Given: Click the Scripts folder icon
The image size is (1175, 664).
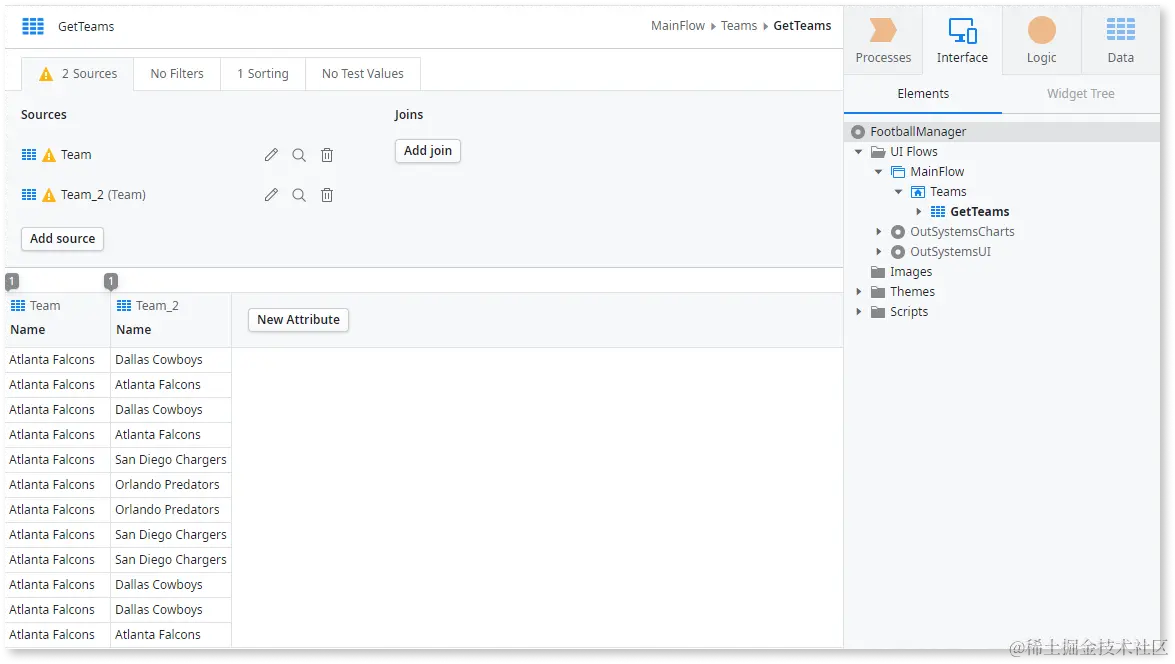Looking at the screenshot, I should tap(878, 312).
